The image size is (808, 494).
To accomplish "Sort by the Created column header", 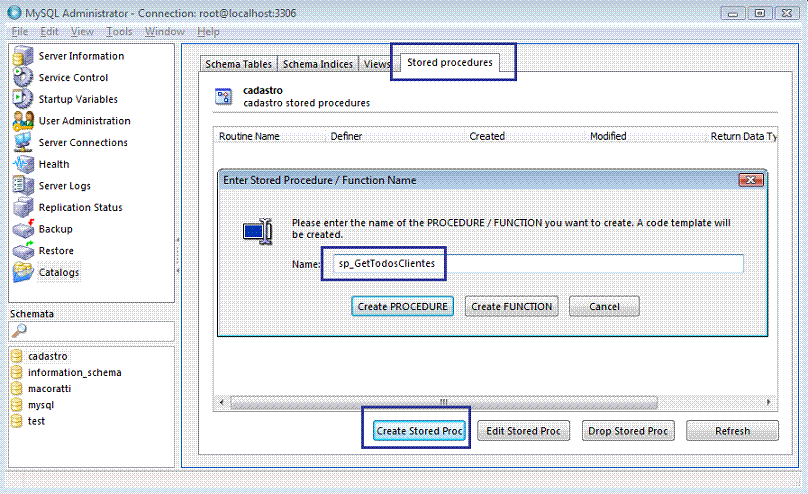I will tap(525, 136).
